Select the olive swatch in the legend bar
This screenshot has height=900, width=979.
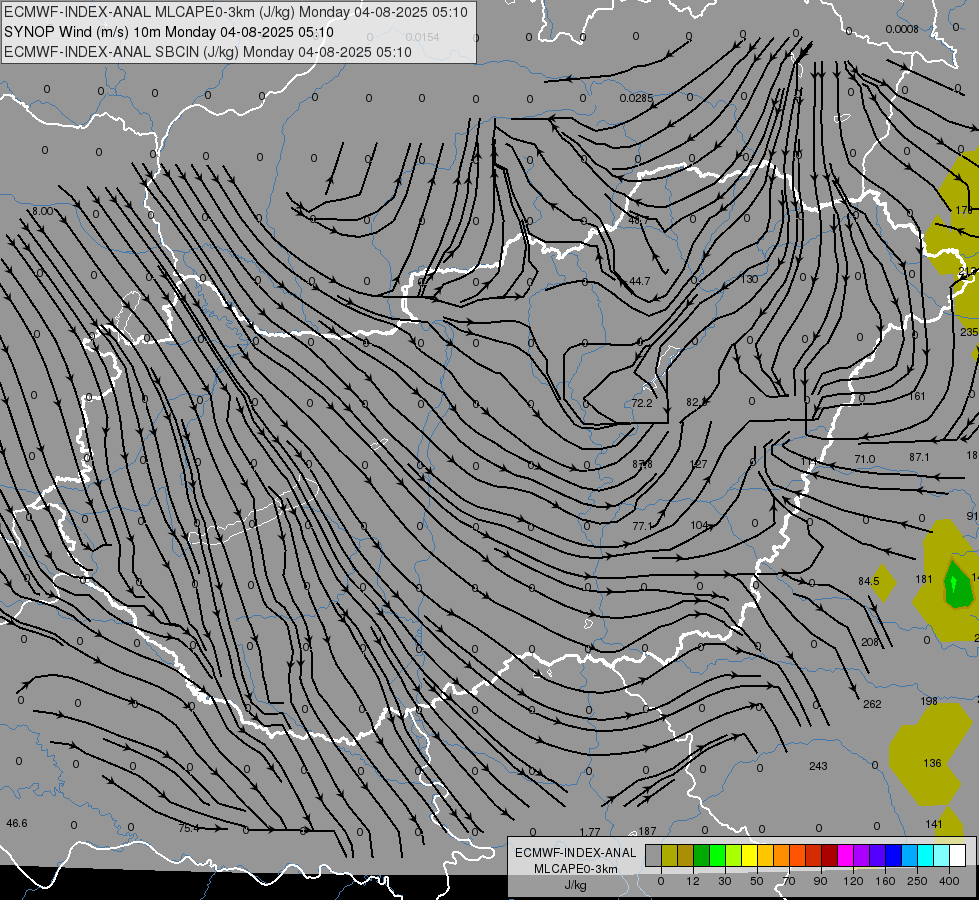(669, 855)
